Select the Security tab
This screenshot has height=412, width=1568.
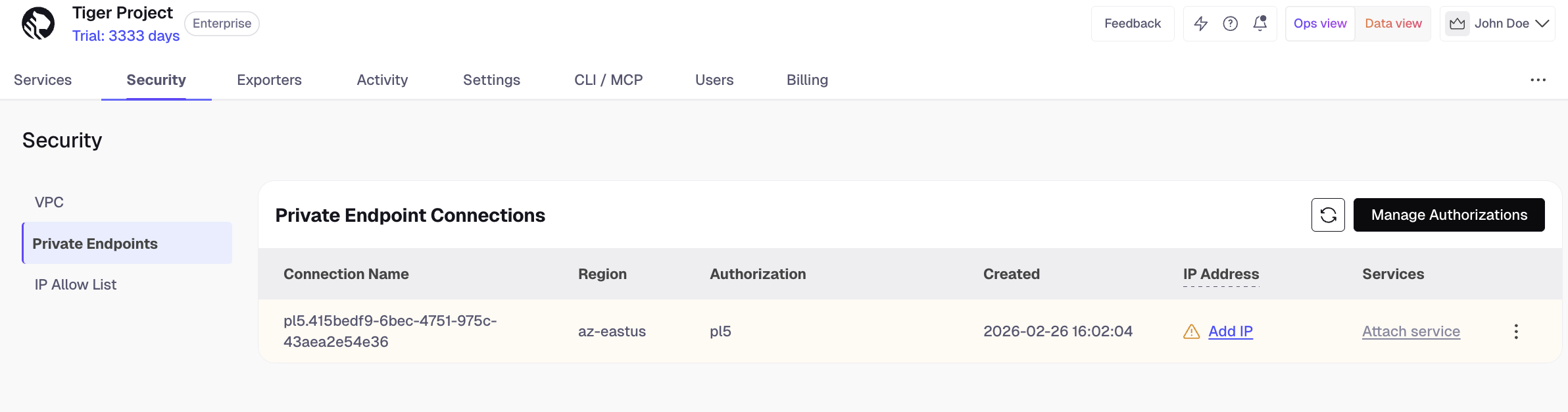(x=157, y=80)
